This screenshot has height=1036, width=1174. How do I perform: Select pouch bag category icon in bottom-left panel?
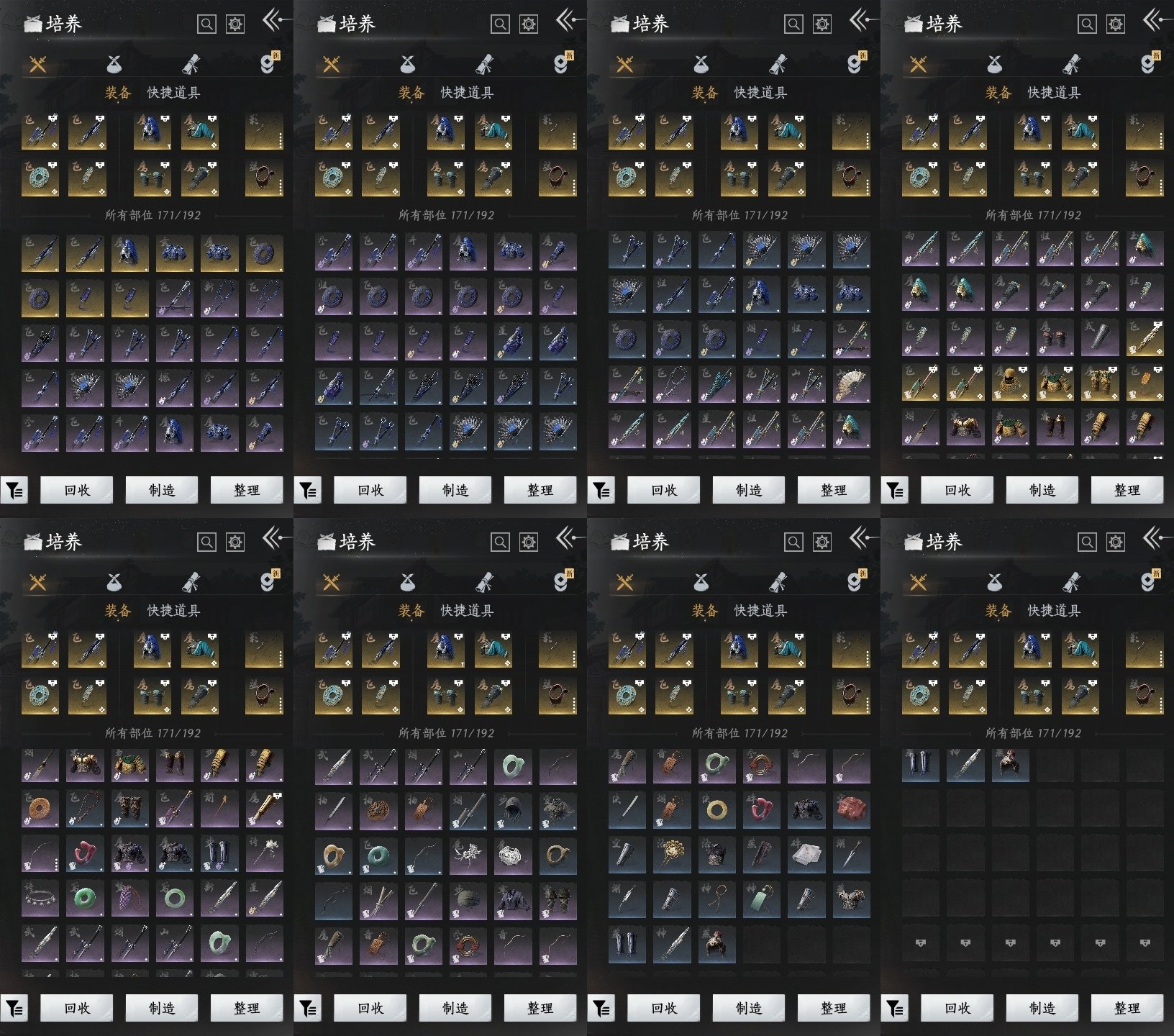point(114,582)
